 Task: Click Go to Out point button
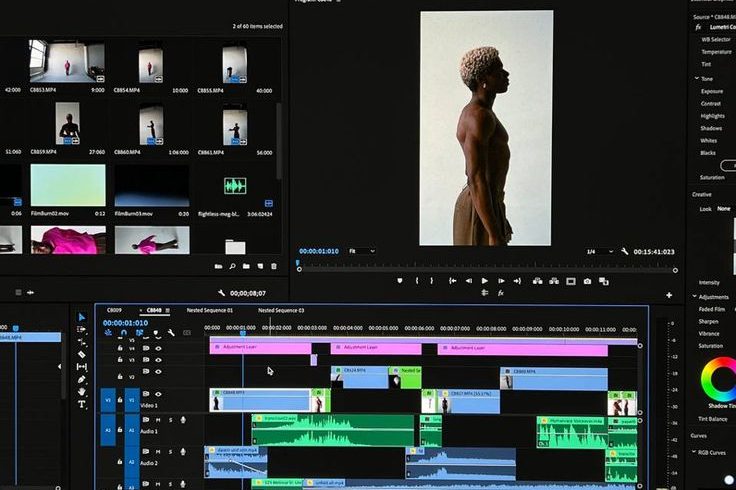pos(517,281)
